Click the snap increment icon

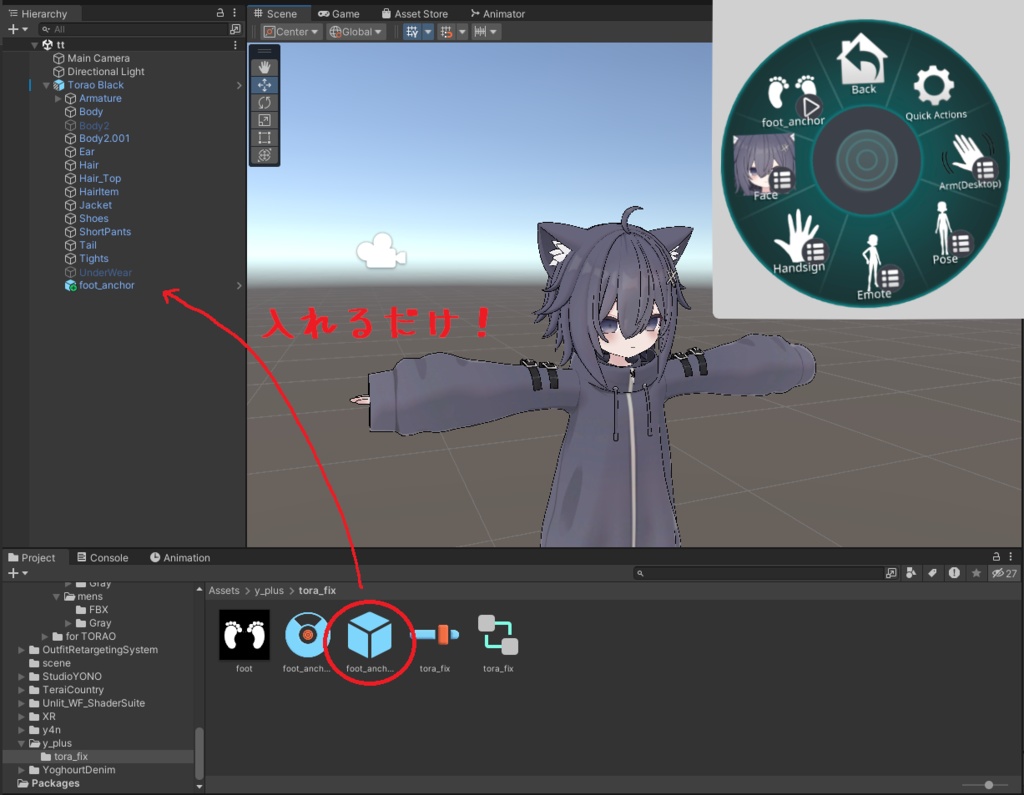point(447,31)
